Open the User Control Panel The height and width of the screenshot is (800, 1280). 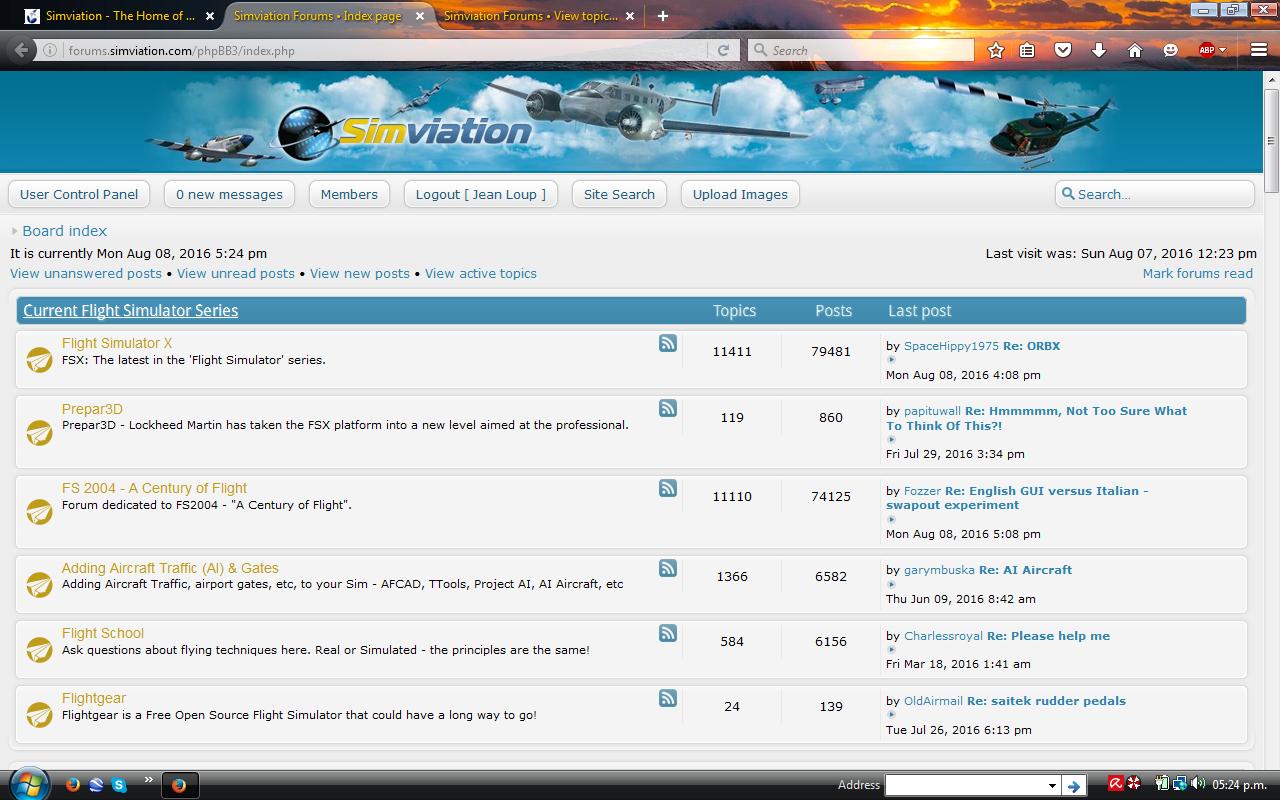coord(79,194)
